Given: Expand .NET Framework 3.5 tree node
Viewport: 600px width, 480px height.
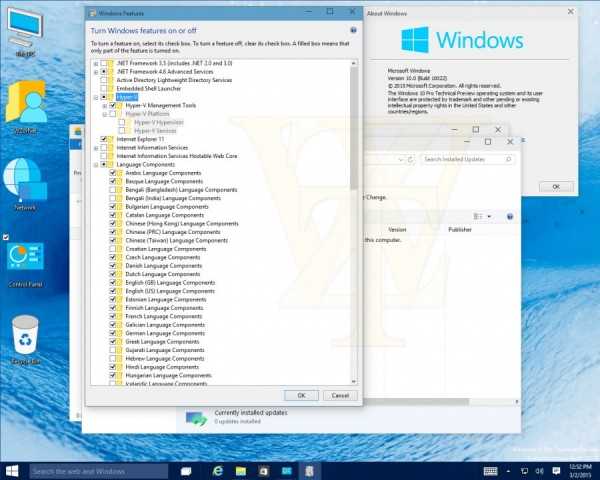Looking at the screenshot, I should tap(96, 64).
